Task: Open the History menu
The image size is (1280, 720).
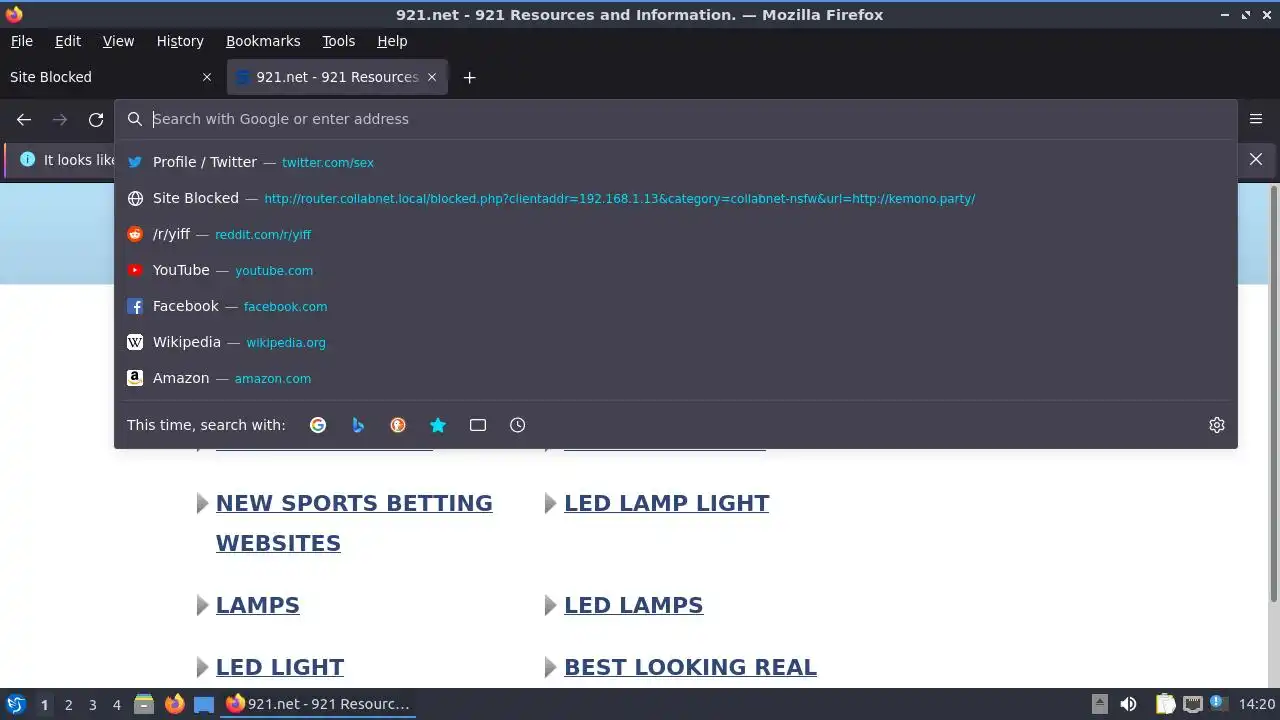Action: (x=180, y=41)
